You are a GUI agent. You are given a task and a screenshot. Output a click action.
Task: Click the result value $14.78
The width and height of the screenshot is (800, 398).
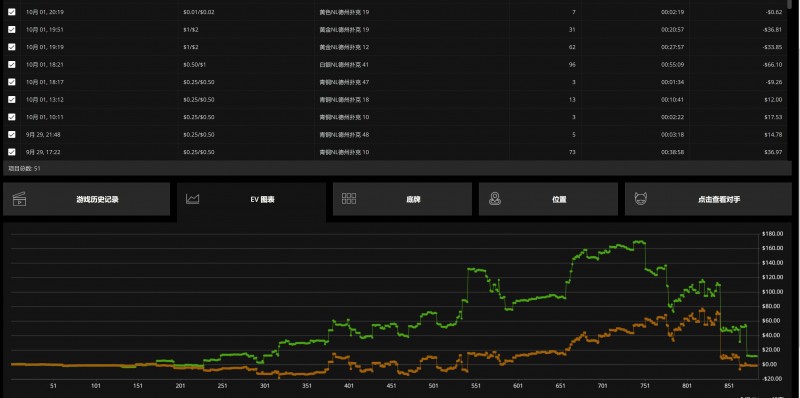click(x=774, y=134)
